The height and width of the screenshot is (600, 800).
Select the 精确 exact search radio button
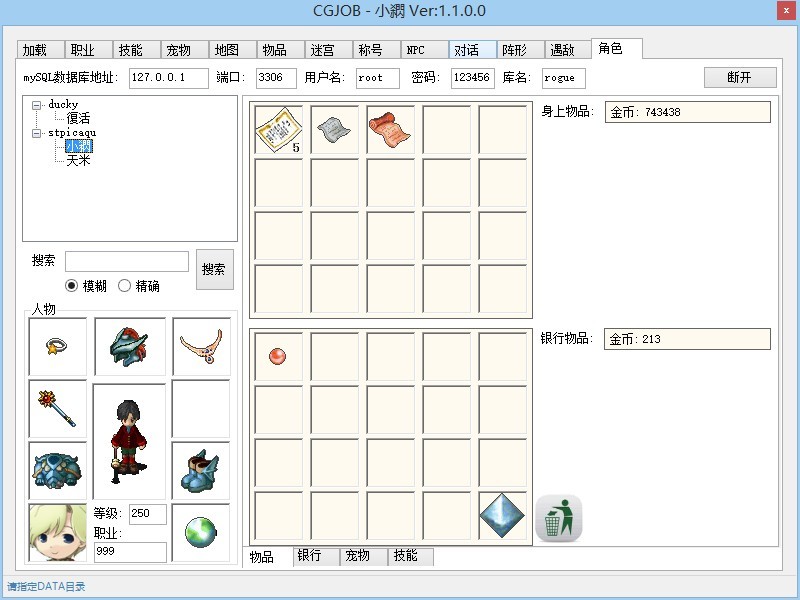125,286
